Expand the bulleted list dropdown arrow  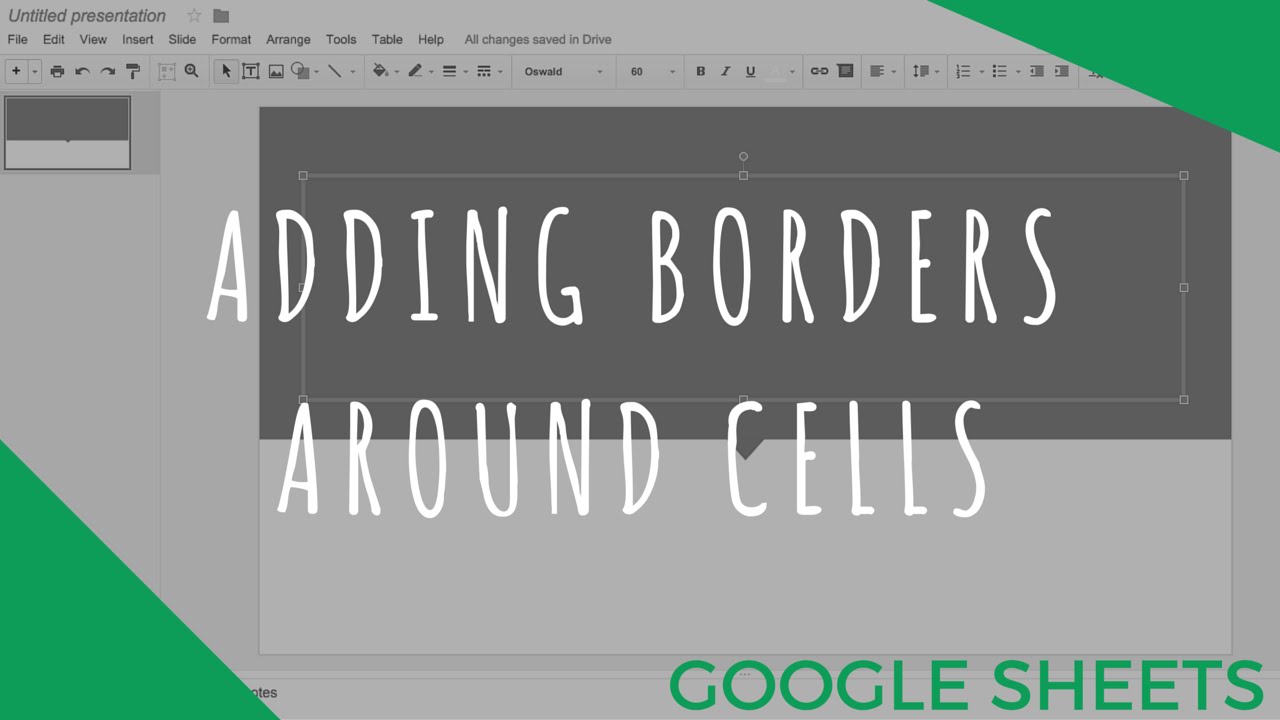(x=1018, y=72)
